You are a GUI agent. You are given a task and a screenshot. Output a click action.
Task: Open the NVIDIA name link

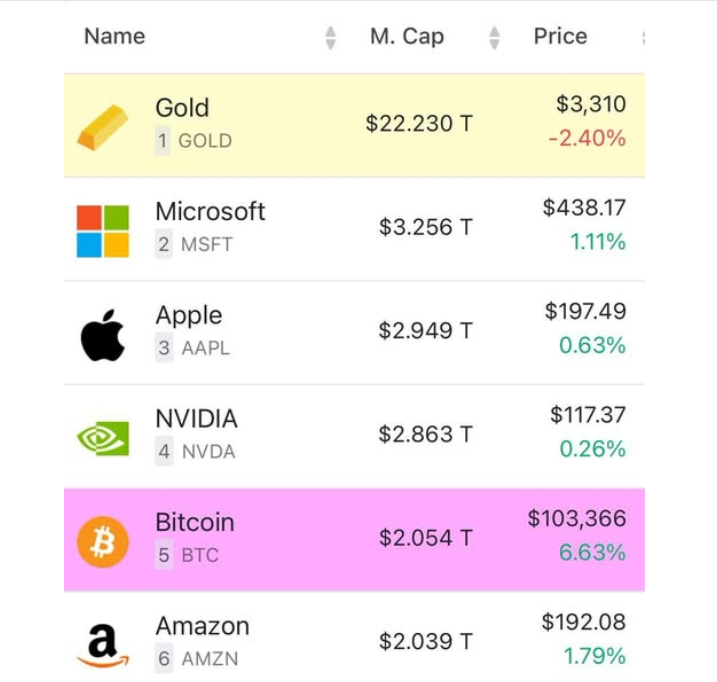click(x=197, y=419)
